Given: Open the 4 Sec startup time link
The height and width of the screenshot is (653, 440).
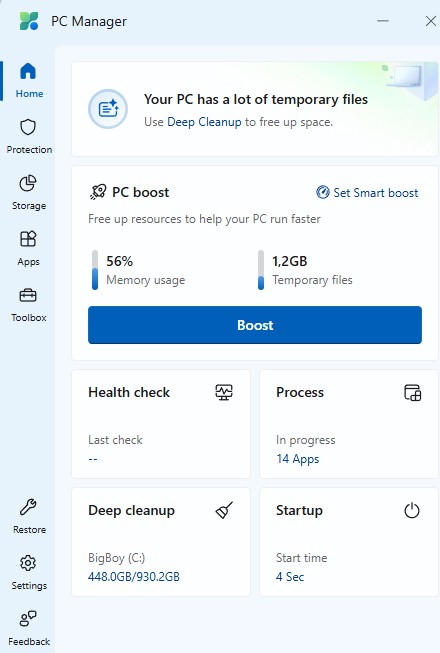Looking at the screenshot, I should 290,576.
